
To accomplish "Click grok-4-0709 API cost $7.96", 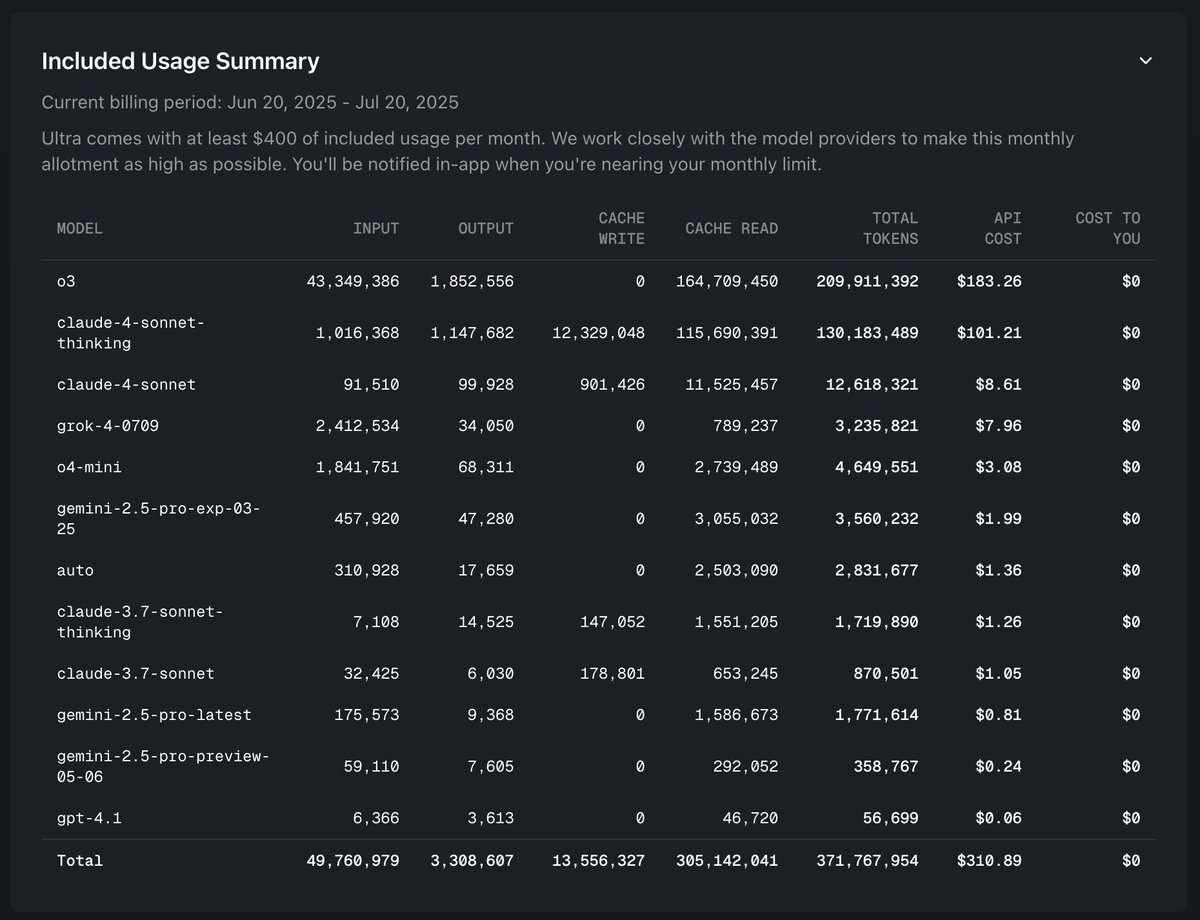I will tap(999, 426).
